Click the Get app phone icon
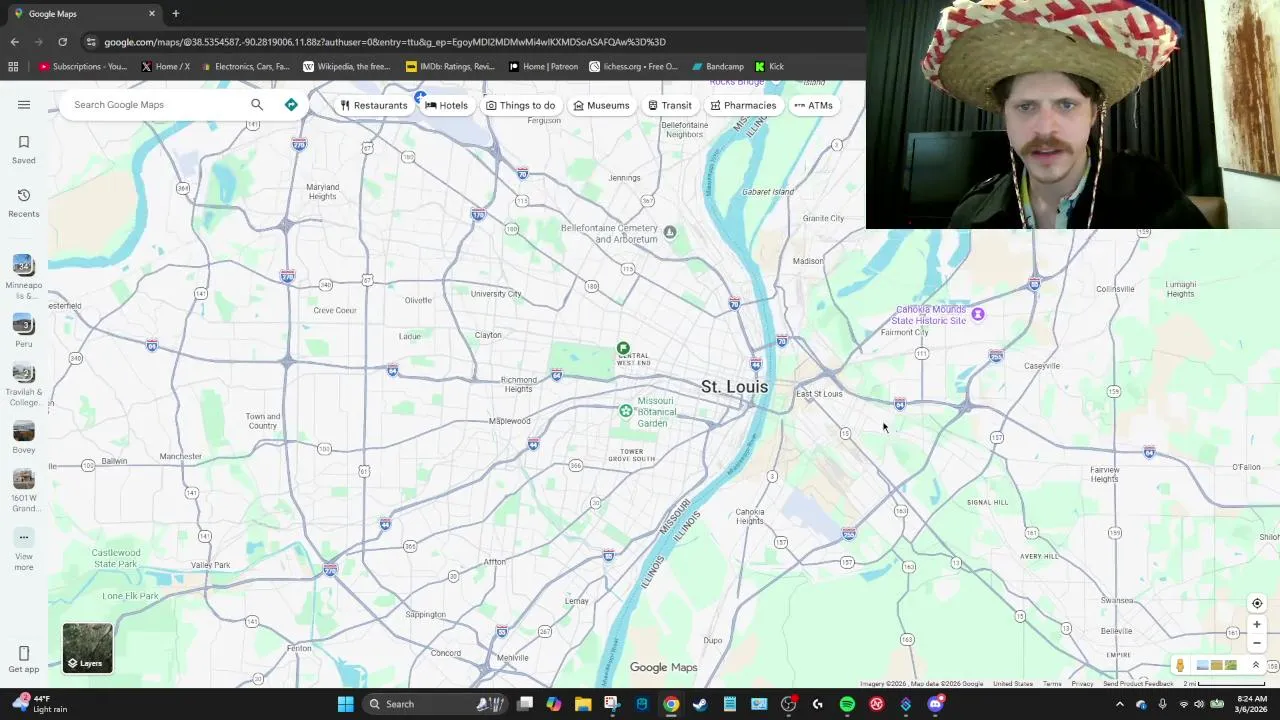Viewport: 1280px width, 720px height. 24,659
